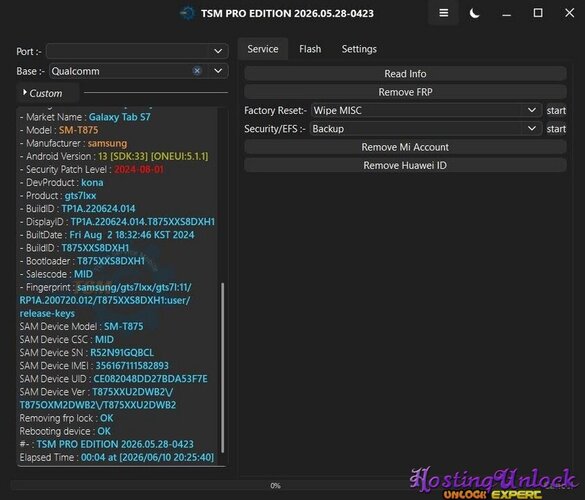Select DisplayID TP1A.220624.014.T875XXS8DXH1 text
585x500 pixels.
tap(143, 222)
